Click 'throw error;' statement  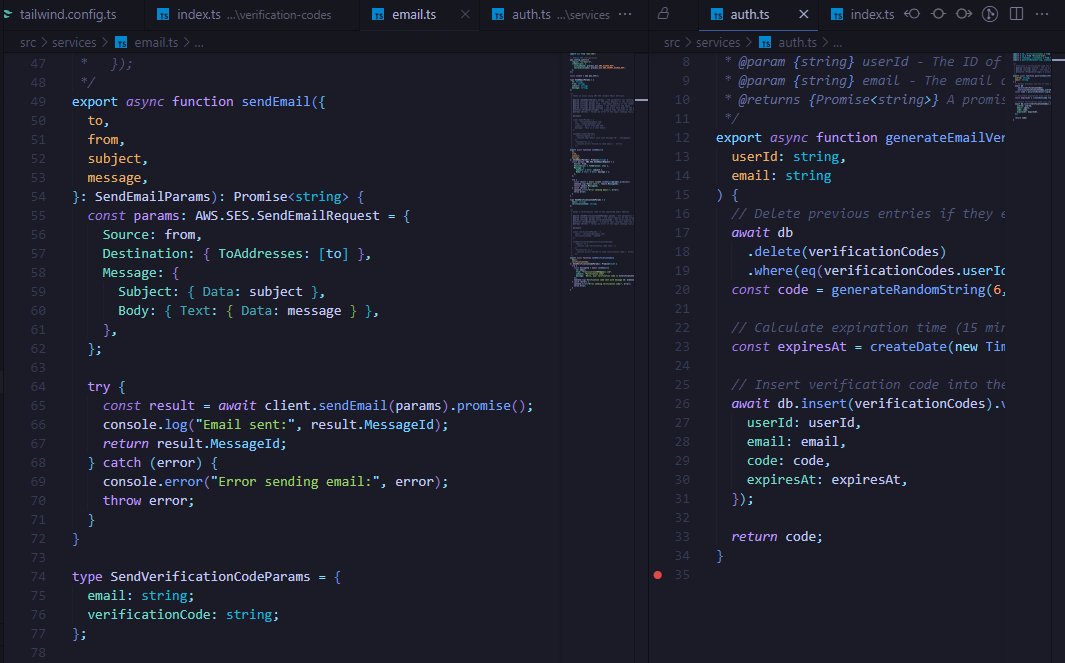(x=148, y=501)
